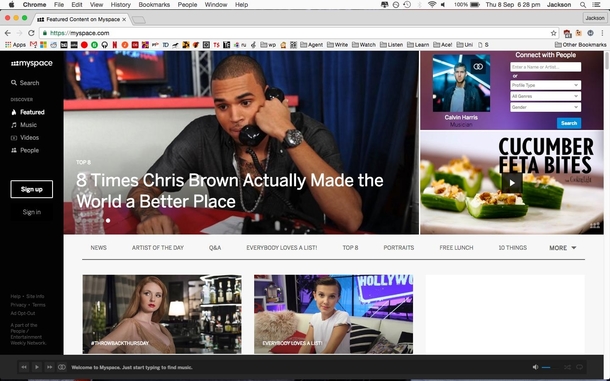Click the blue Search button
Viewport: 610px width, 381px height.
(569, 123)
